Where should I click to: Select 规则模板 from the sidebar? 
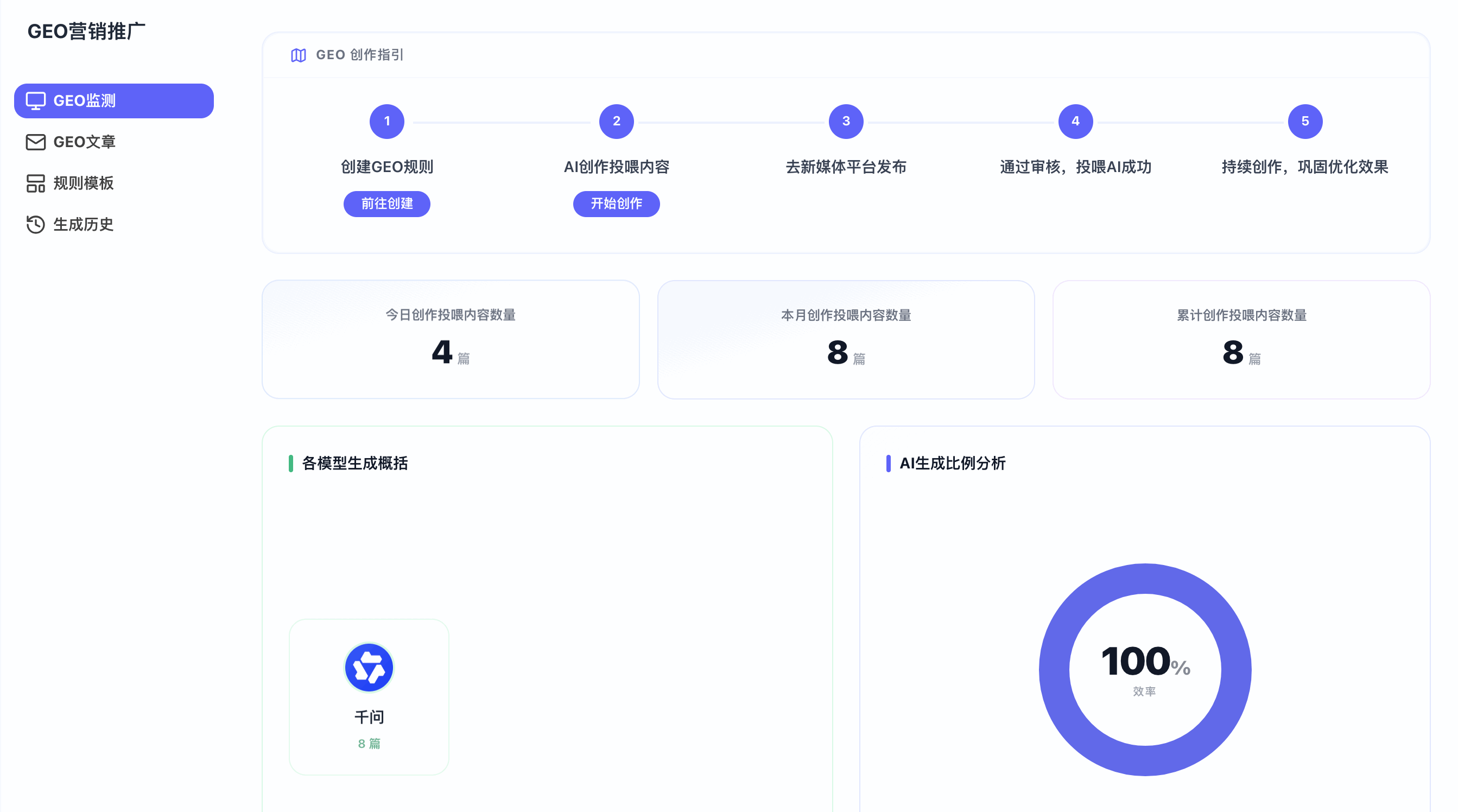click(x=83, y=183)
